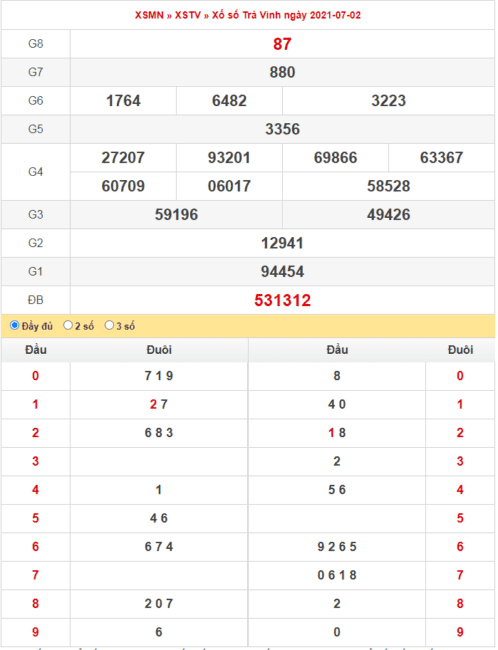
Task: Select the "3 số" radio option
Action: coord(109,325)
